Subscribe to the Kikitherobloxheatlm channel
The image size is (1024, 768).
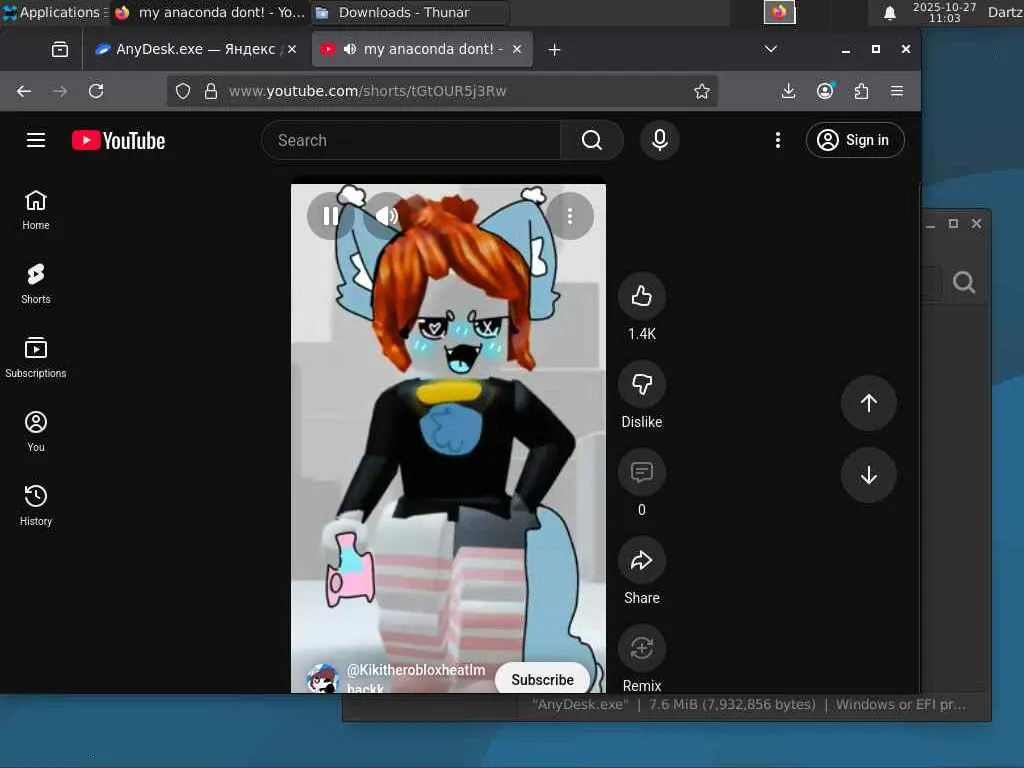(x=542, y=680)
